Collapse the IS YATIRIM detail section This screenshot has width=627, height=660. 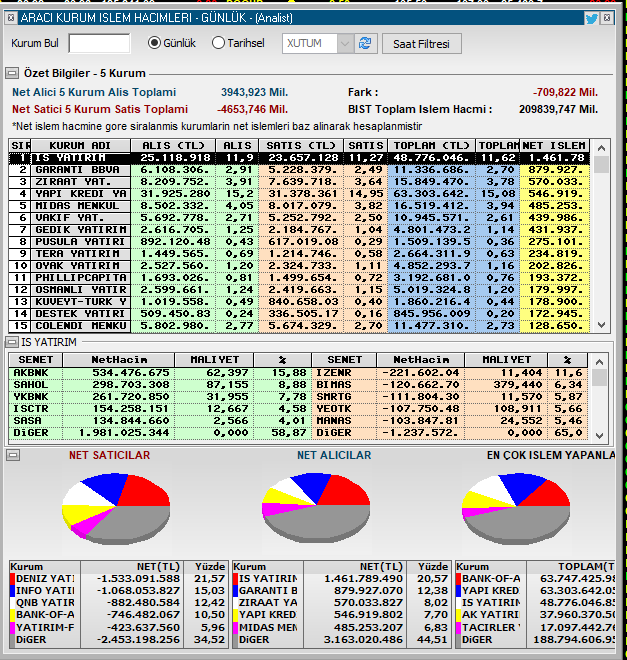click(x=12, y=342)
